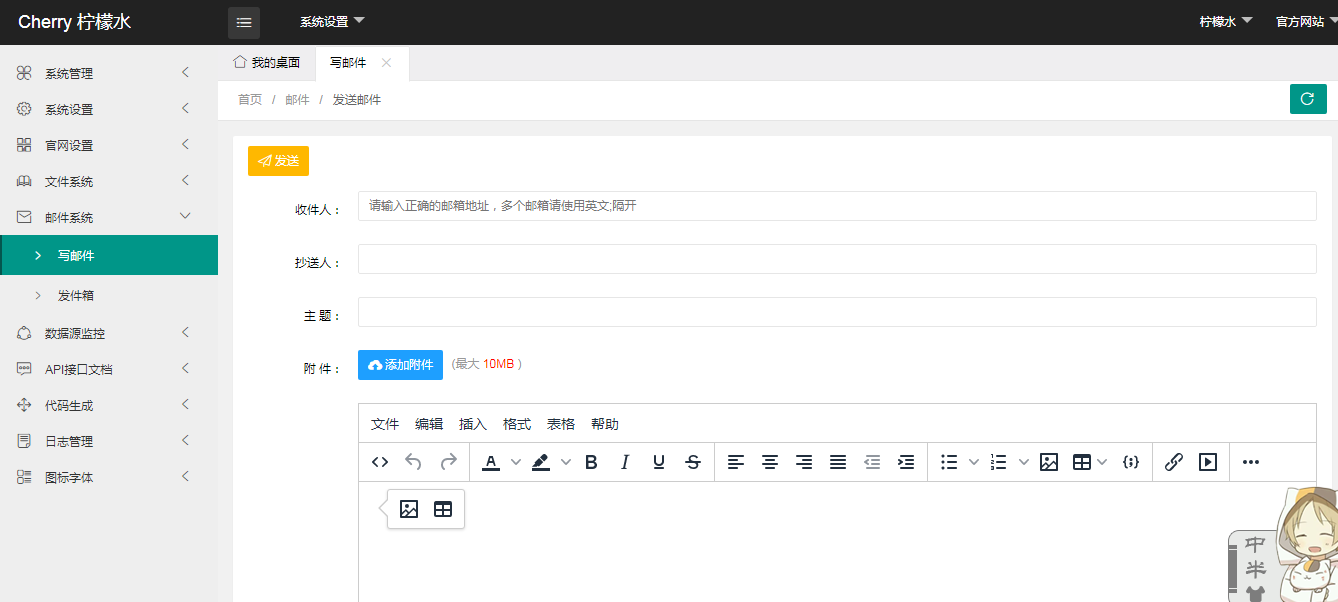1338x602 pixels.
Task: Show more toolbar options via ellipsis
Action: click(x=1251, y=462)
